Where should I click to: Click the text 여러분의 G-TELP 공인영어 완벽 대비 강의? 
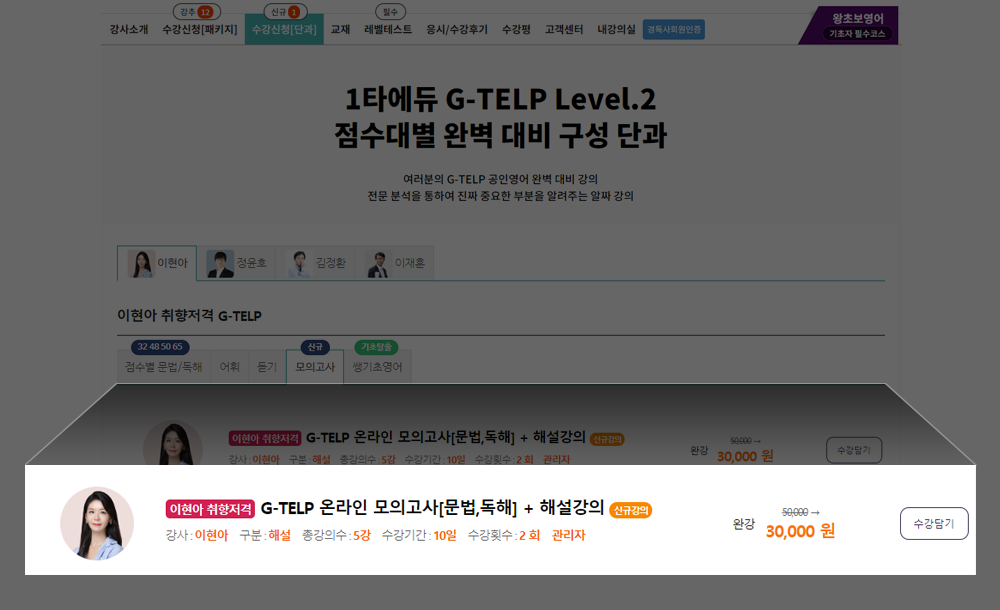click(501, 179)
